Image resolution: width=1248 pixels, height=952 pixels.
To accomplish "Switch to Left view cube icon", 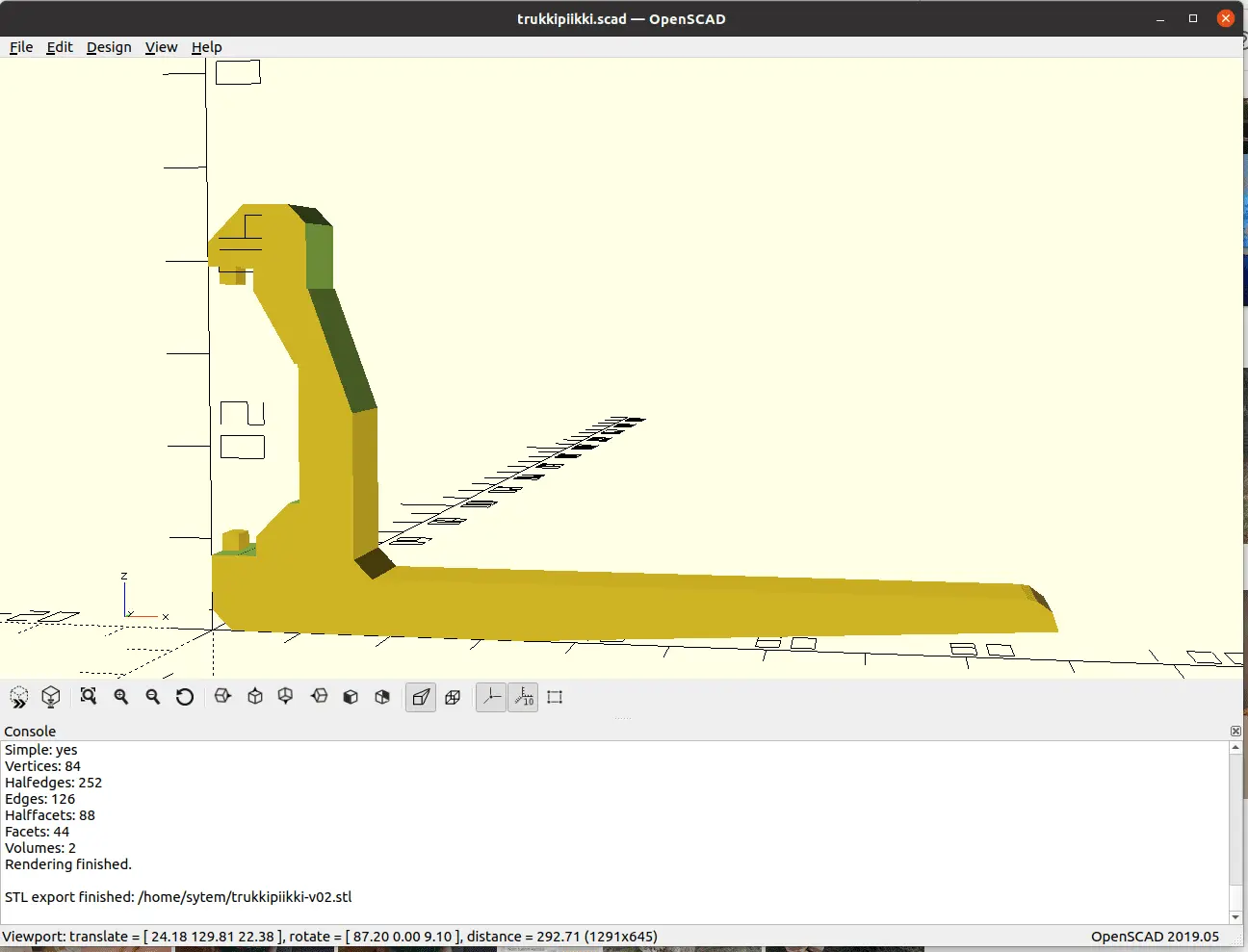I will [319, 696].
